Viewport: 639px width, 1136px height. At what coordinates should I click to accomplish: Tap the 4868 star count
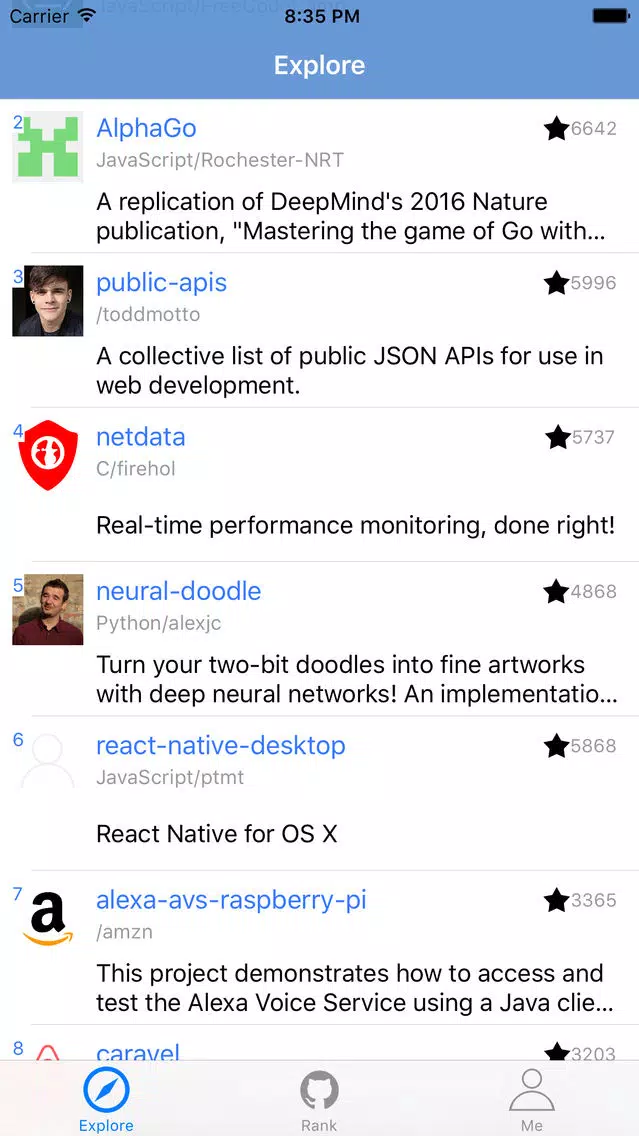click(593, 592)
